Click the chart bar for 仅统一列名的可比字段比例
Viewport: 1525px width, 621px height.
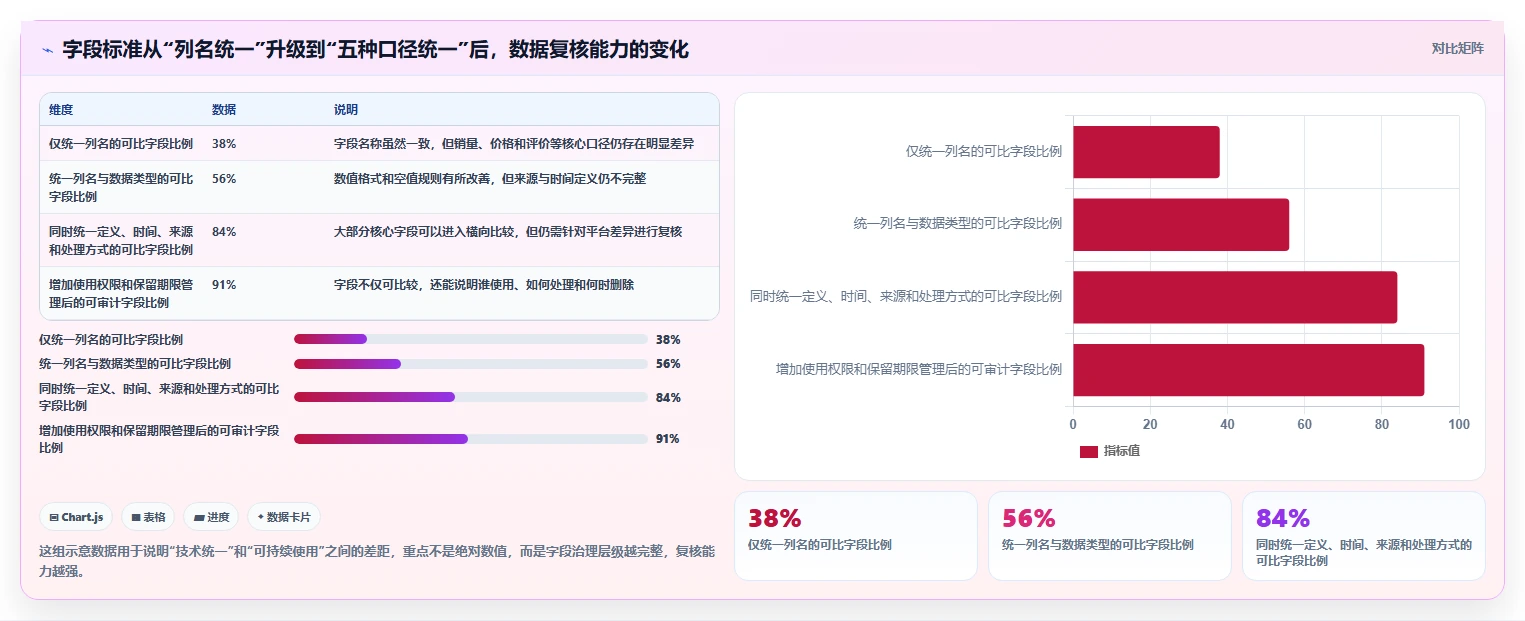pos(1146,152)
